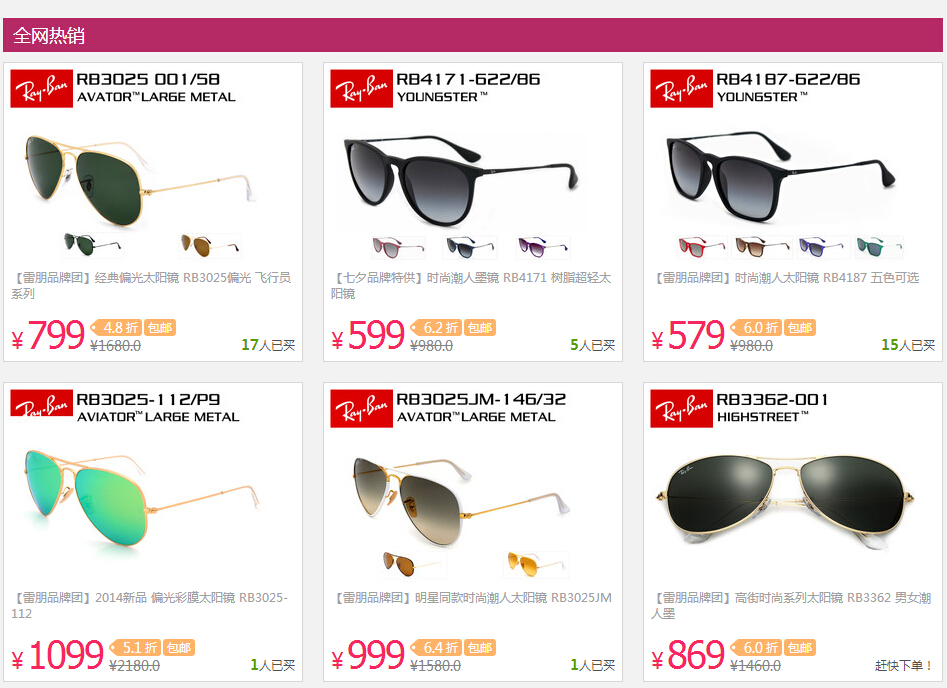Choose red frame variant of RB4187

pyautogui.click(x=702, y=246)
